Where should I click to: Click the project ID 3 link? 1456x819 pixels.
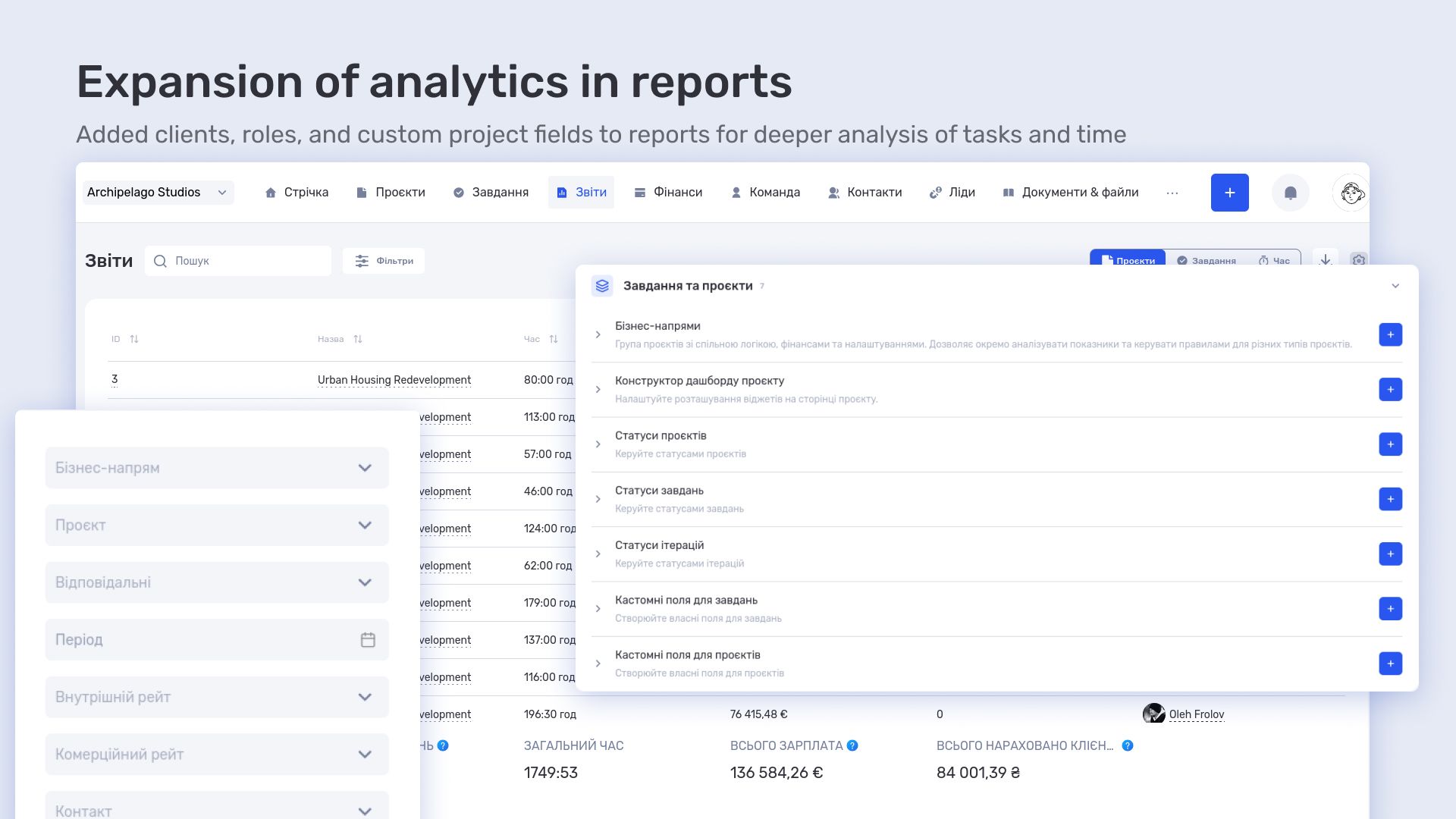coord(115,379)
